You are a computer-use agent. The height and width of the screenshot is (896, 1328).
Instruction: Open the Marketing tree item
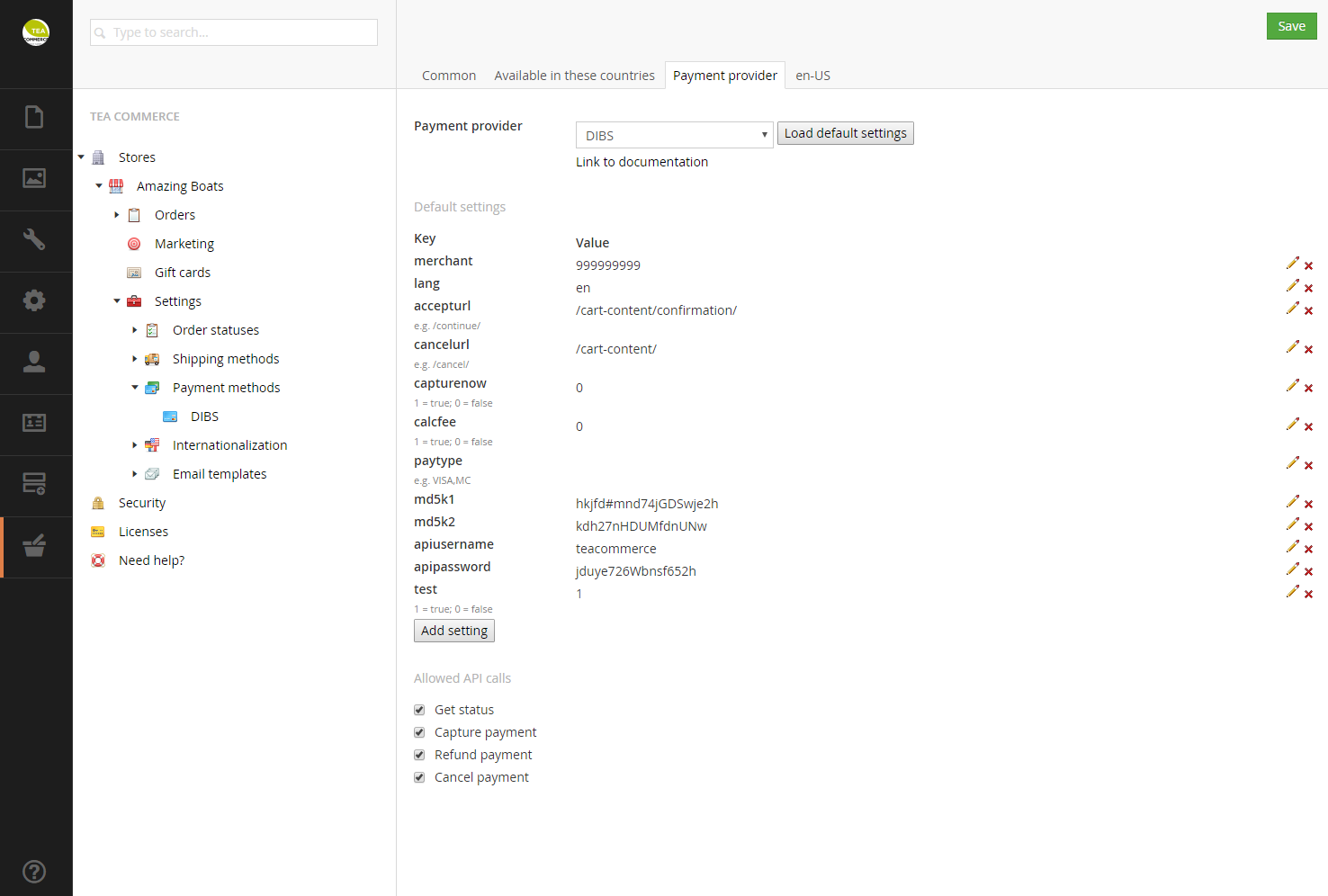184,244
